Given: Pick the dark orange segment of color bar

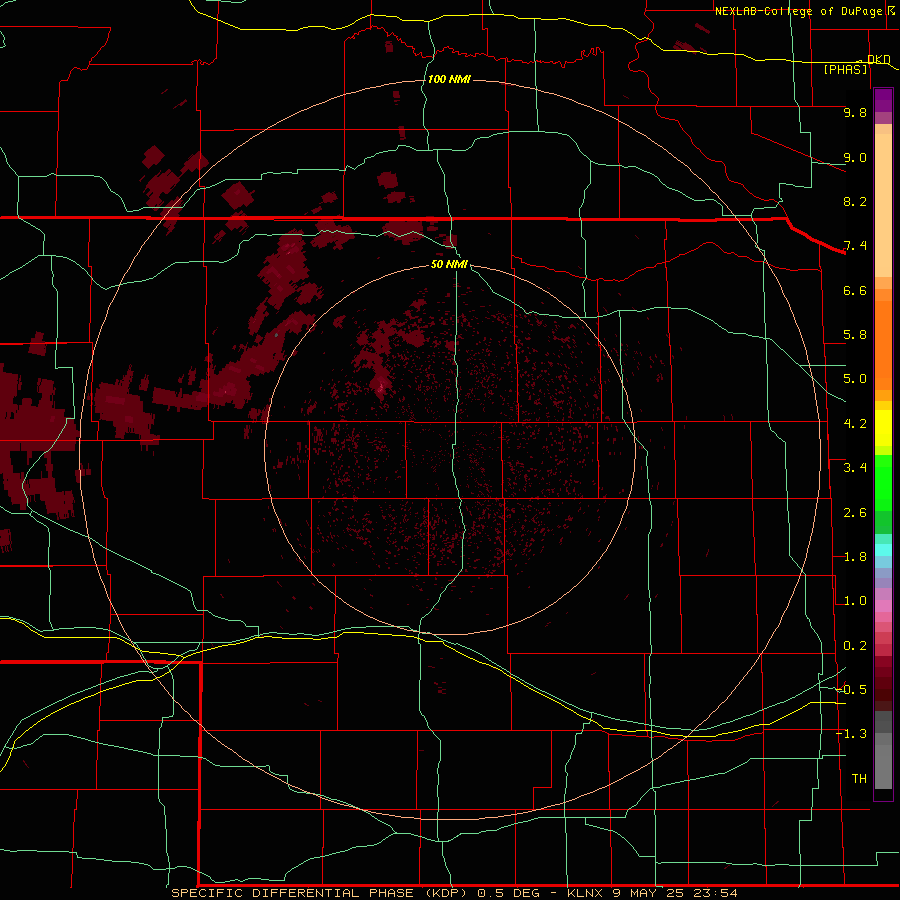Looking at the screenshot, I should click(x=883, y=346).
